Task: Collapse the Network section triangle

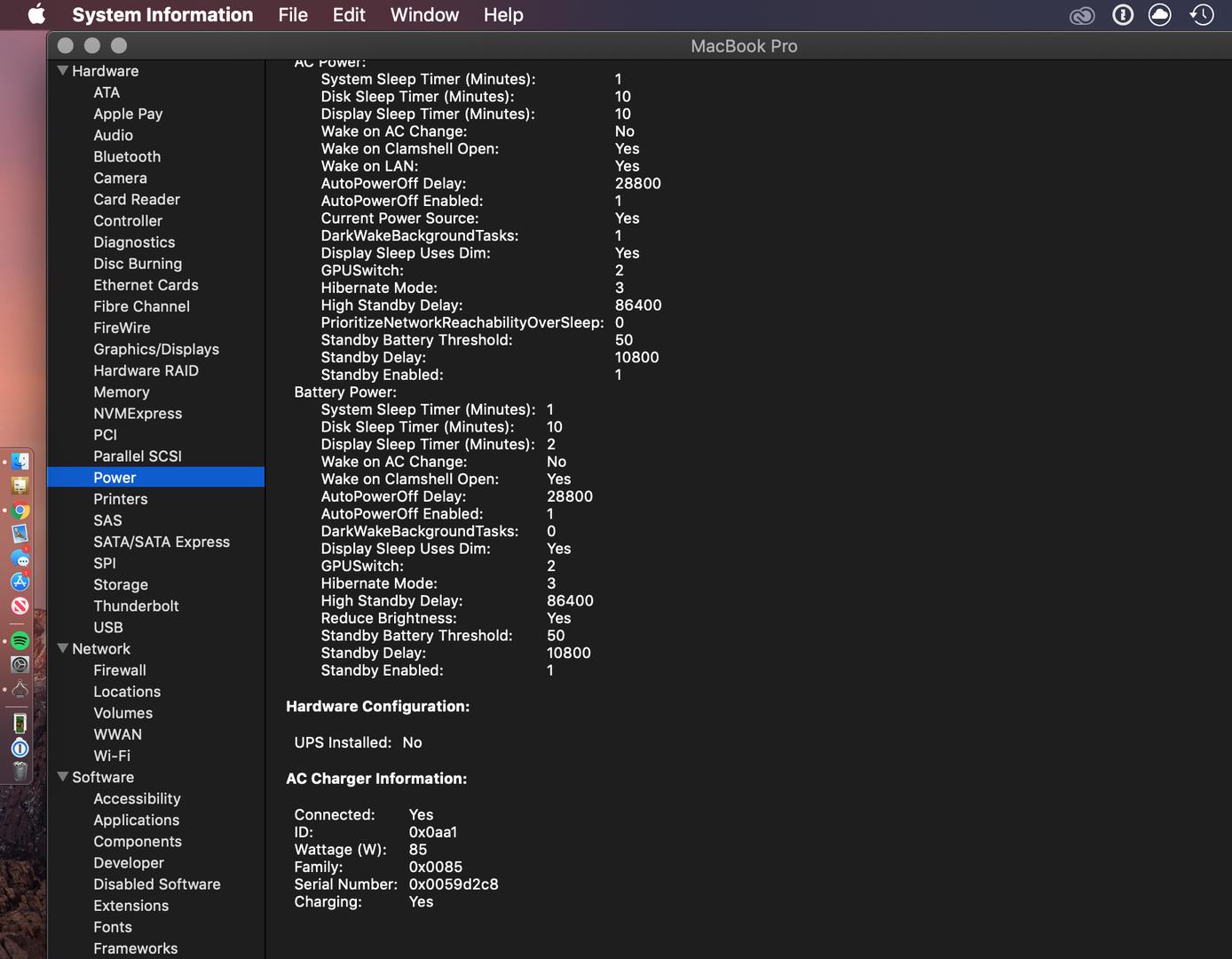Action: pos(63,648)
